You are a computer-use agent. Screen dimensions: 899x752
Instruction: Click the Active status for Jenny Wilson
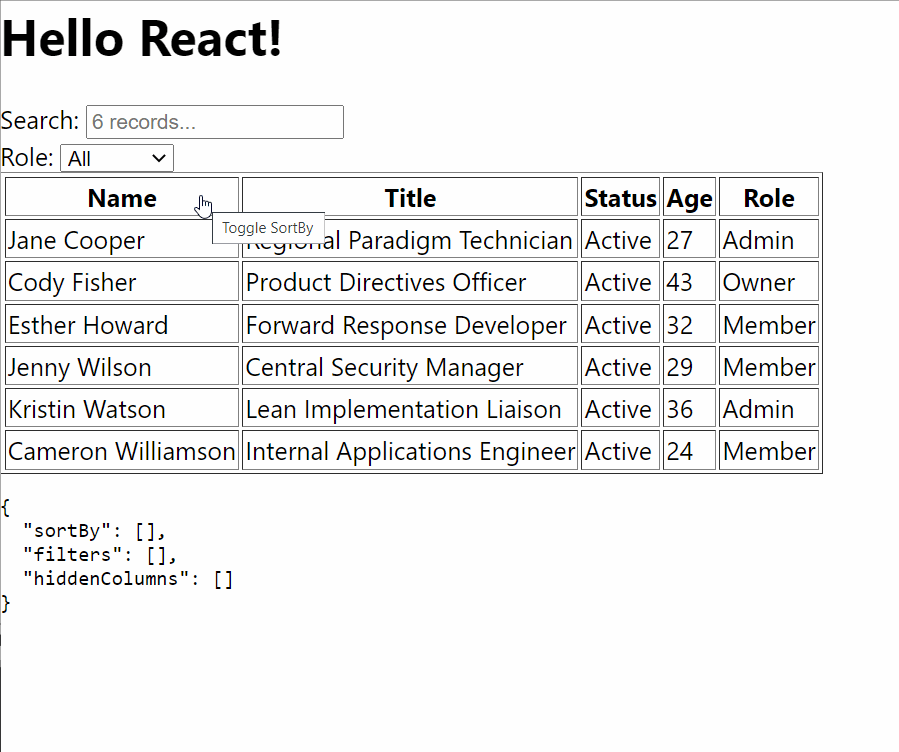620,366
